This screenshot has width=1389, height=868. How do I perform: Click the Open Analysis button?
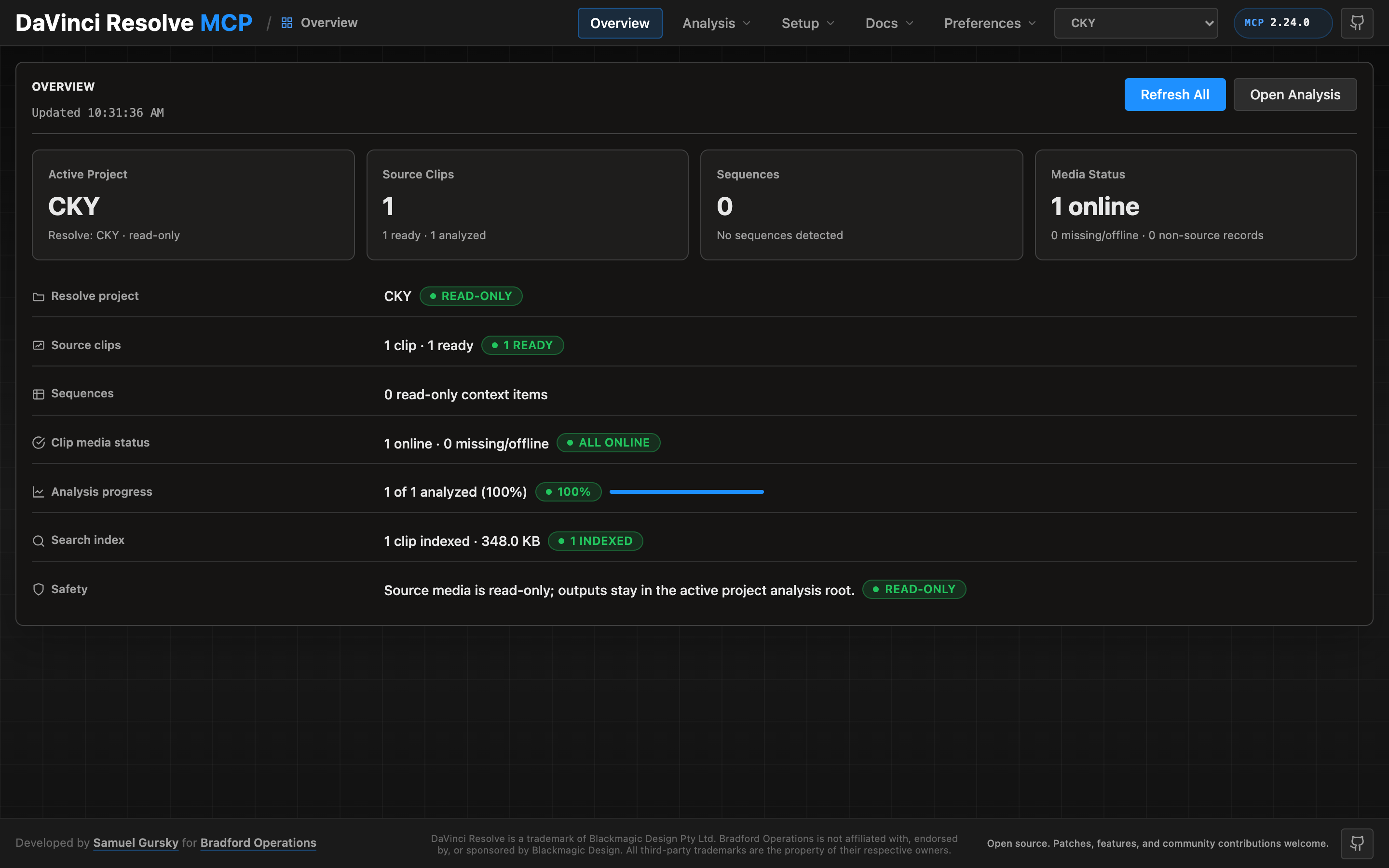point(1295,95)
